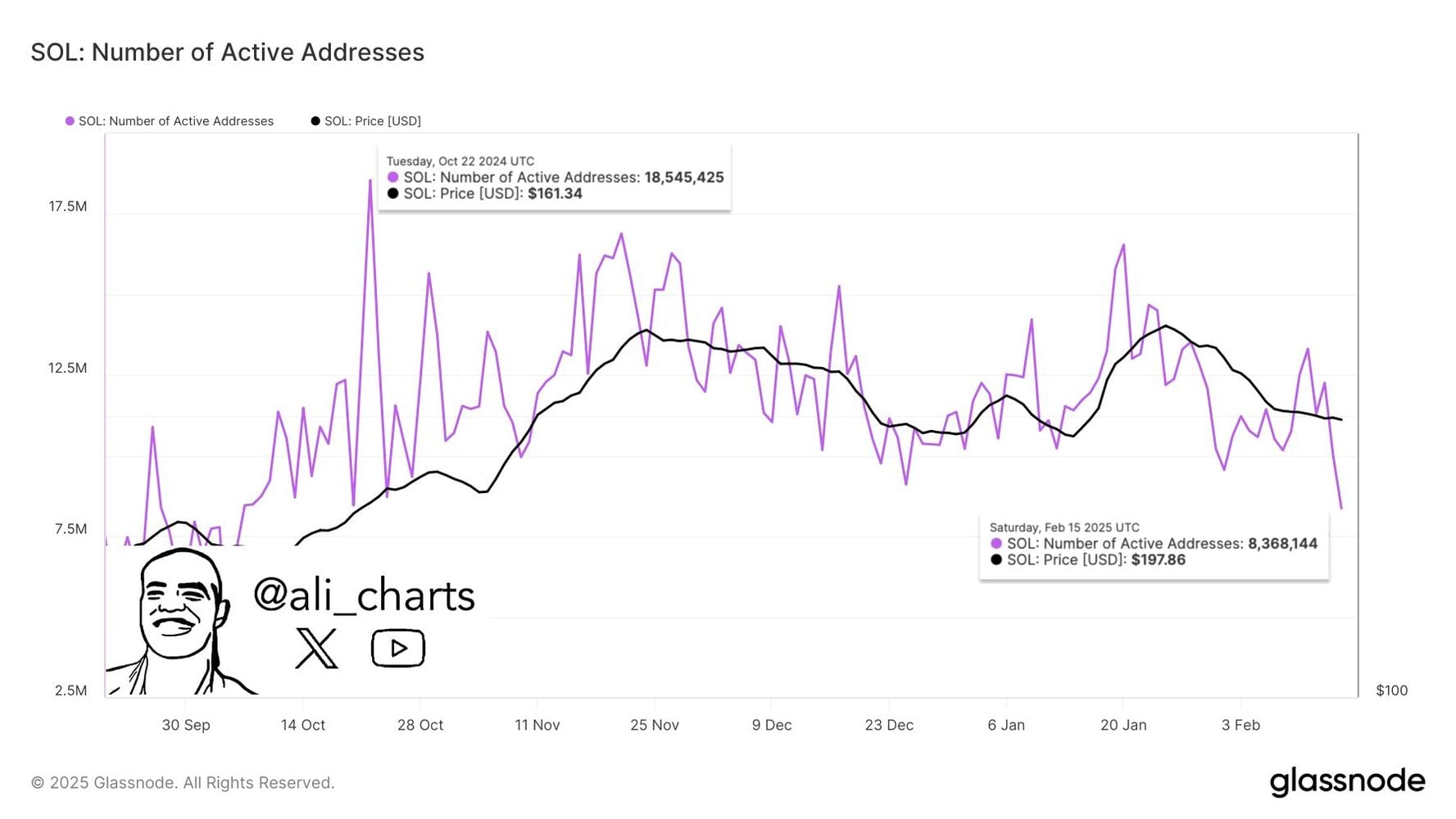1456x819 pixels.
Task: Click the SOL: Price [USD] legend label
Action: click(x=373, y=121)
